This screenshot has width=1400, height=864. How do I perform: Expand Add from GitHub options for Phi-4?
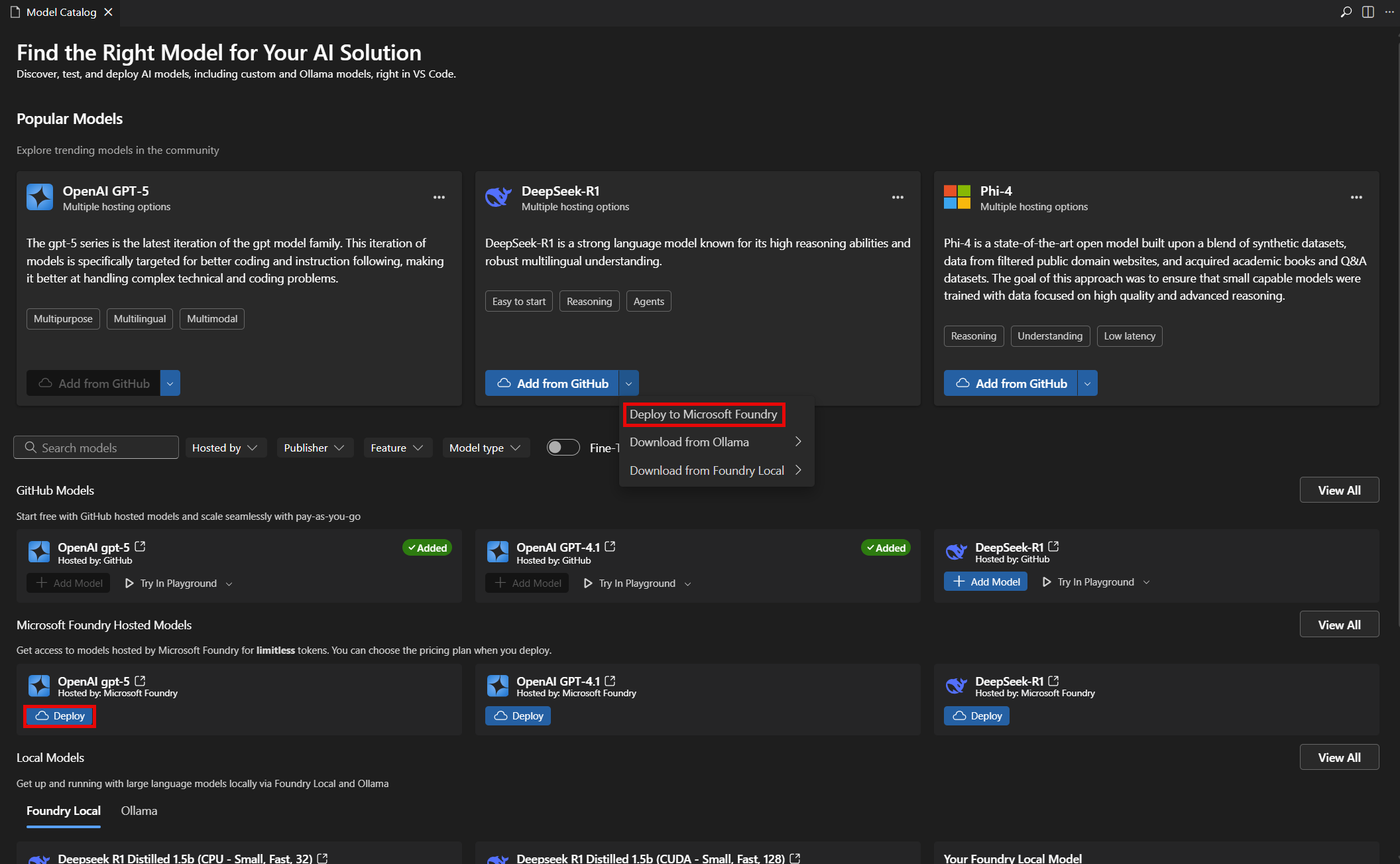1087,383
